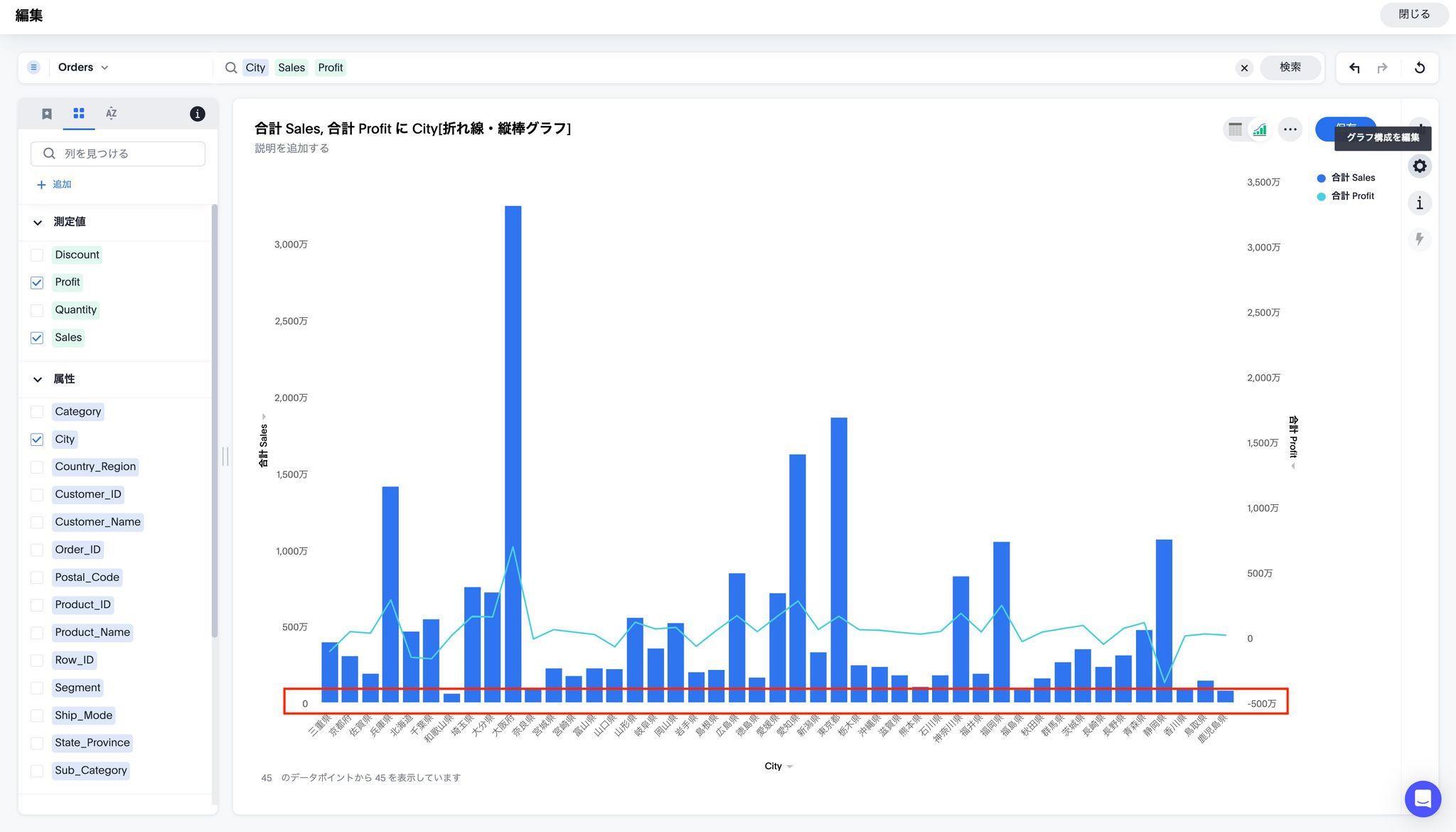Click the cyan 合計 Profit legend swatch
This screenshot has width=1456, height=832.
[x=1321, y=197]
